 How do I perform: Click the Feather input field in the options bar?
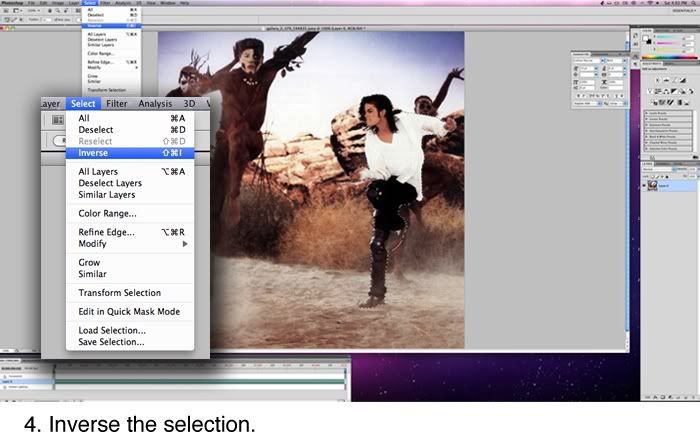coord(47,20)
